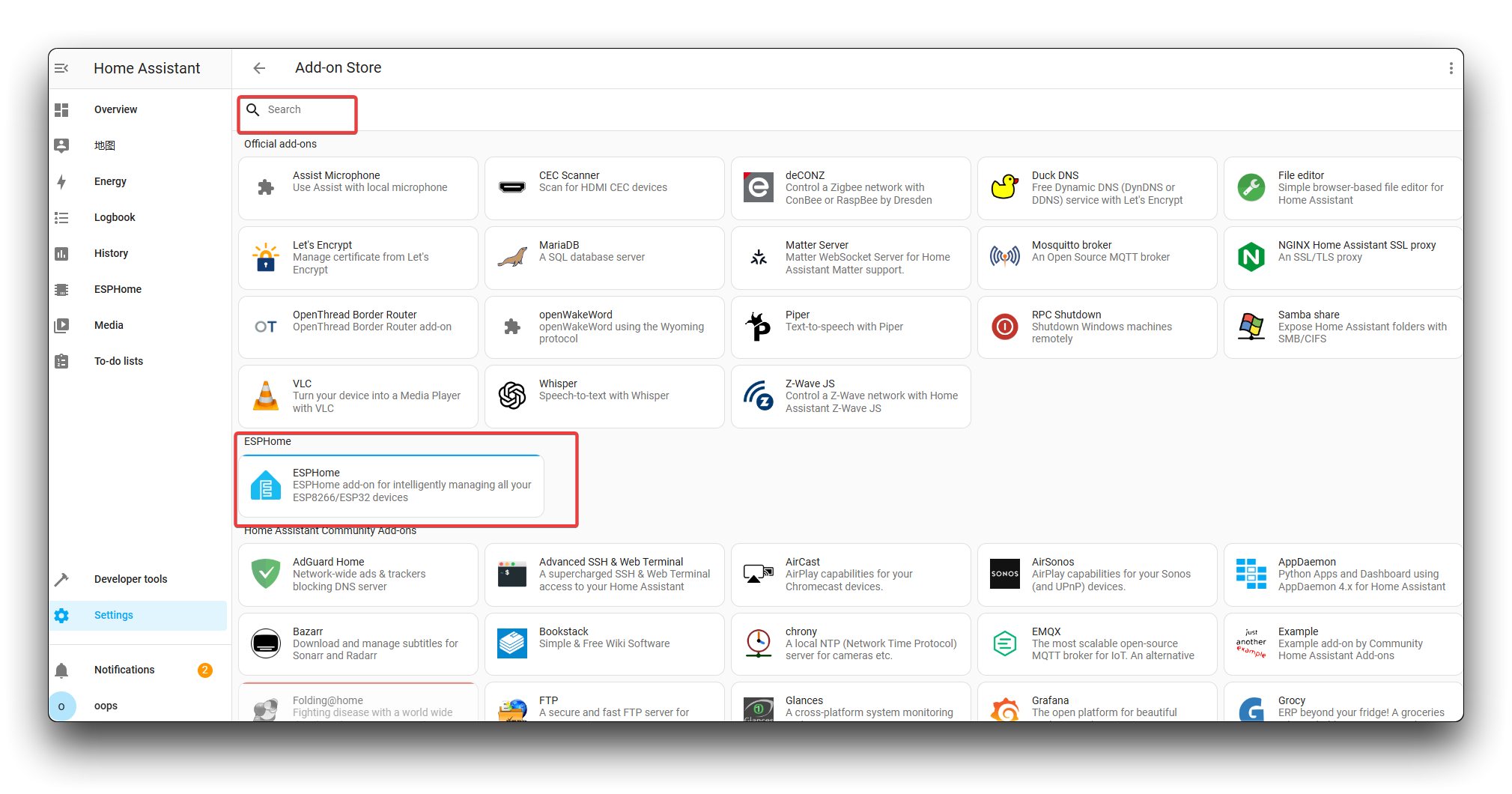Click the ESPHome add-on house icon
Viewport: 1512px width, 794px height.
266,485
